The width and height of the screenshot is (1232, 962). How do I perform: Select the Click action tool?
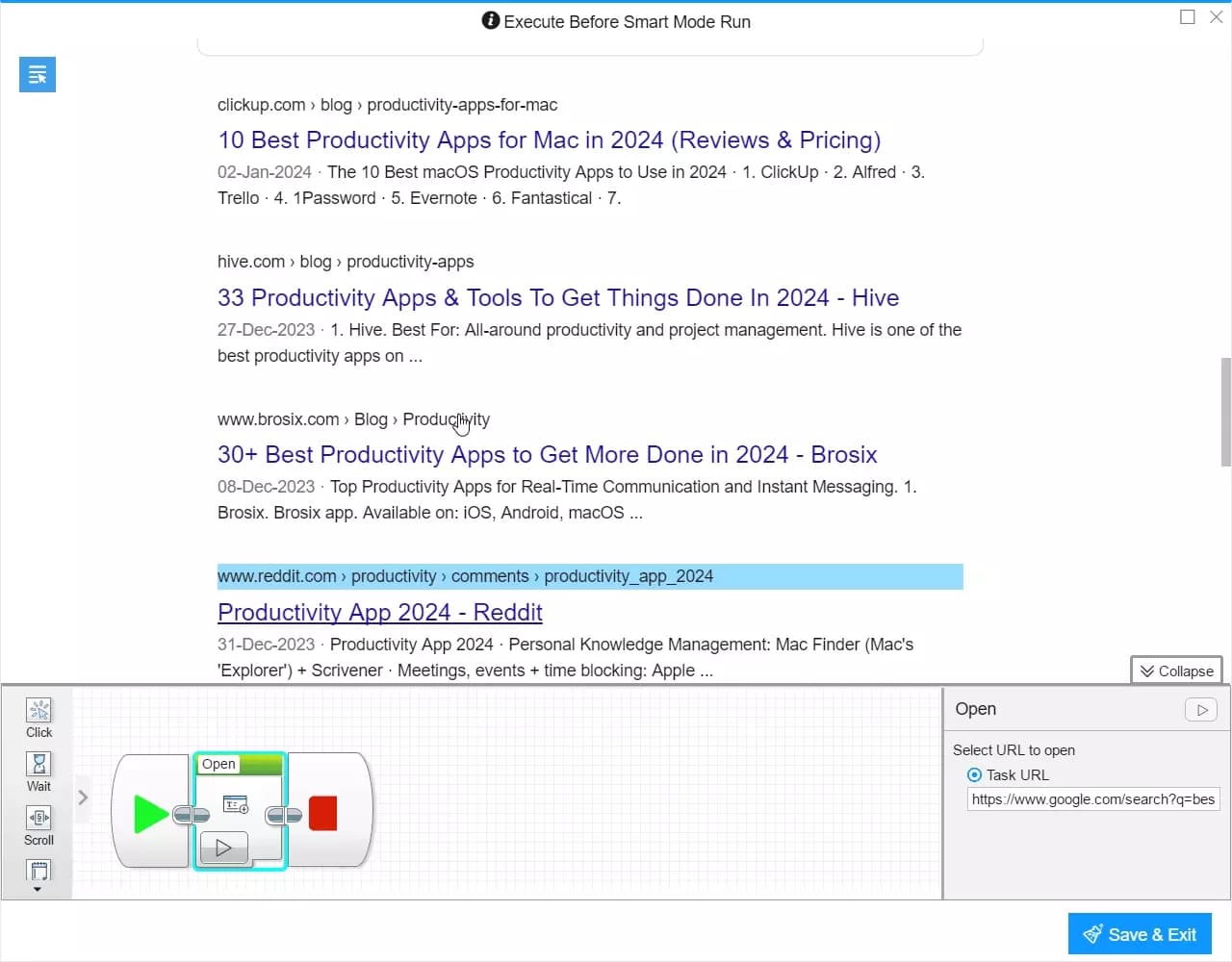39,718
